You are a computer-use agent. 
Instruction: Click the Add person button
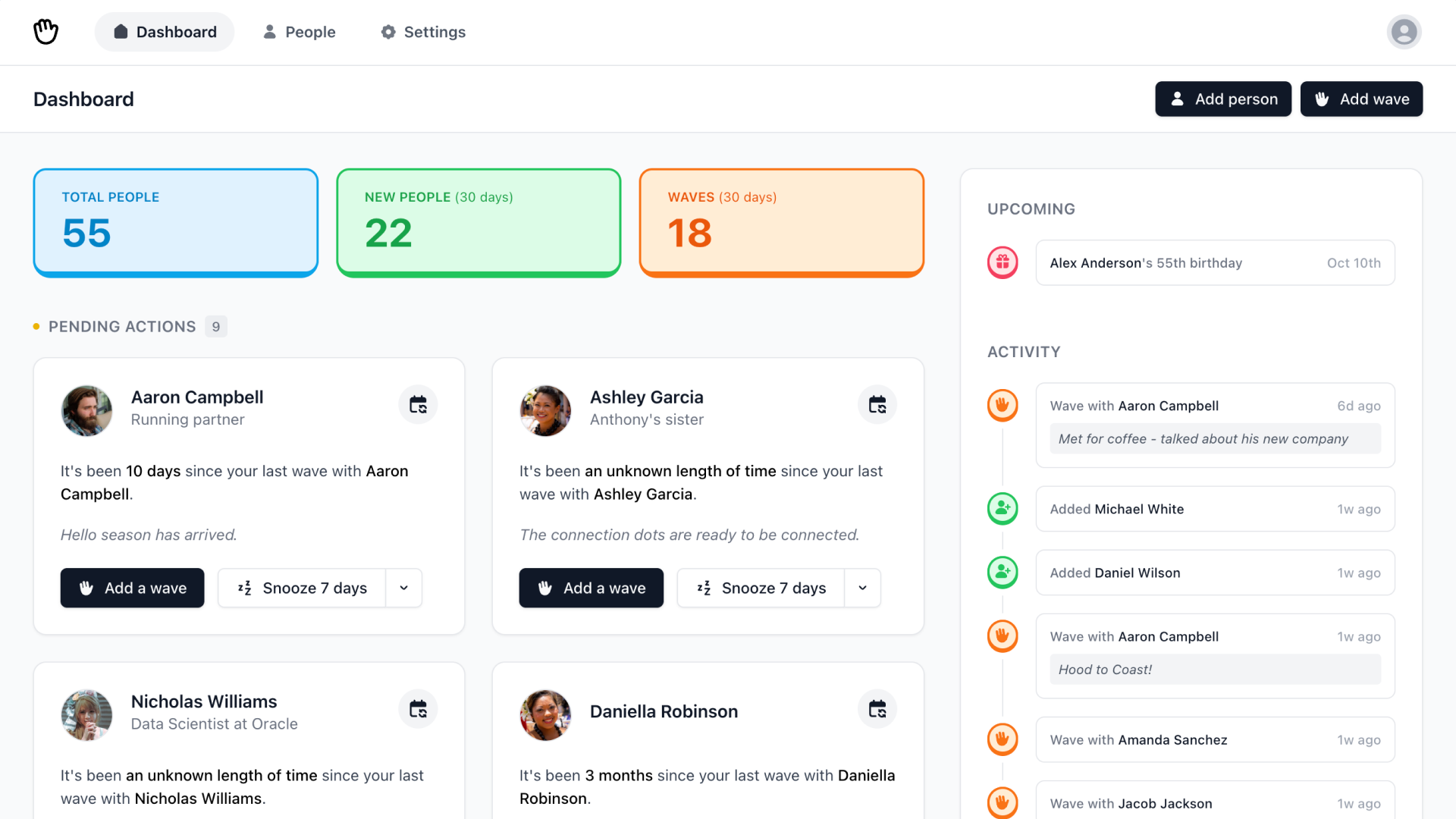click(x=1222, y=99)
